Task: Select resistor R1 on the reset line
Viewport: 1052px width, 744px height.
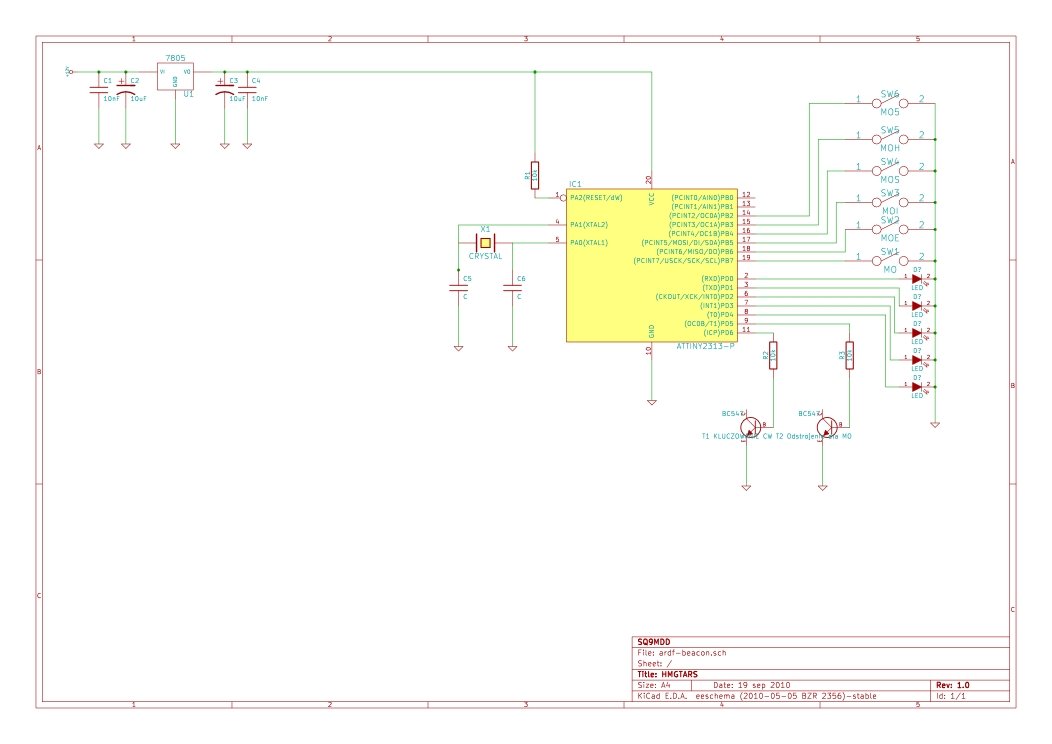Action: [535, 174]
